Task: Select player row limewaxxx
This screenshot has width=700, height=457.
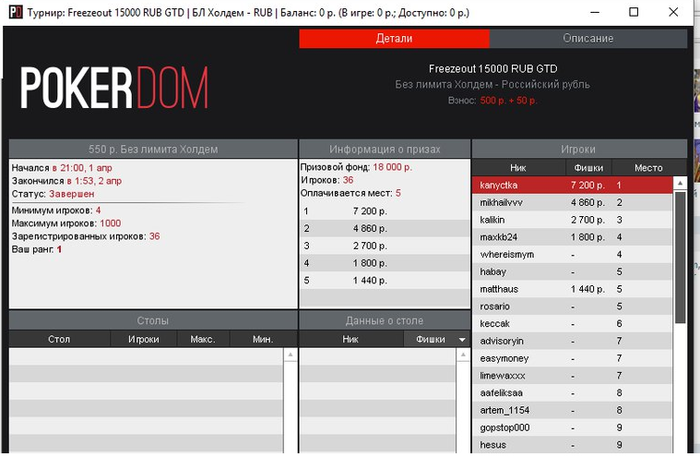Action: (572, 376)
